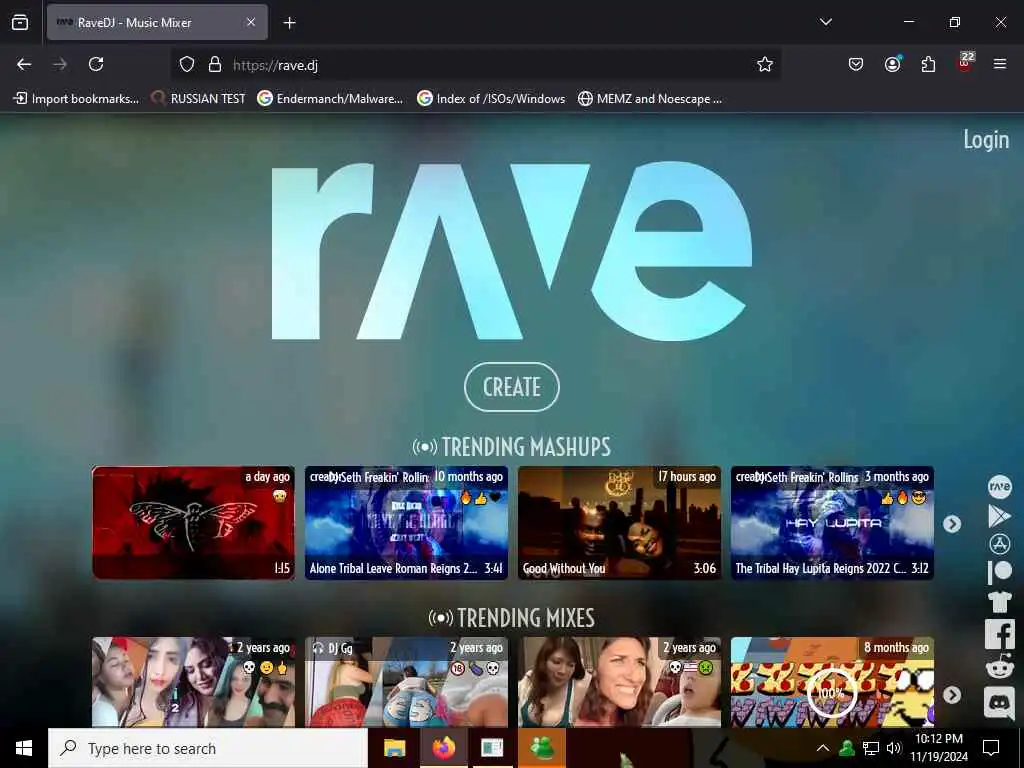Screen dimensions: 1024x768
Task: Open the Reddit icon in sidebar
Action: 999,667
